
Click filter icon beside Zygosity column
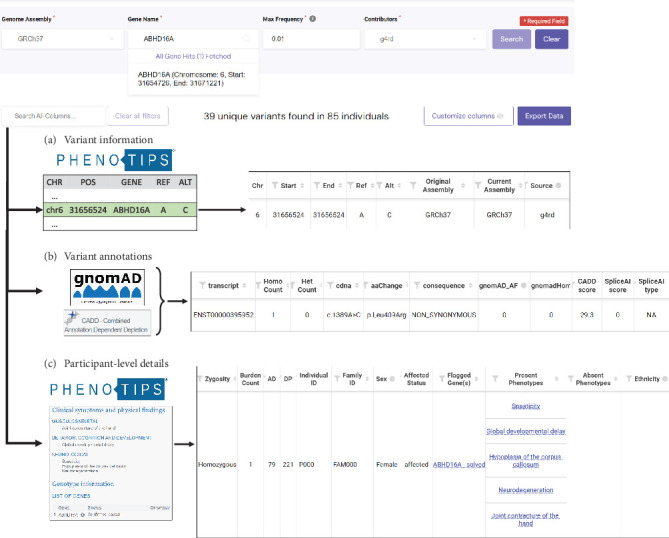200,379
